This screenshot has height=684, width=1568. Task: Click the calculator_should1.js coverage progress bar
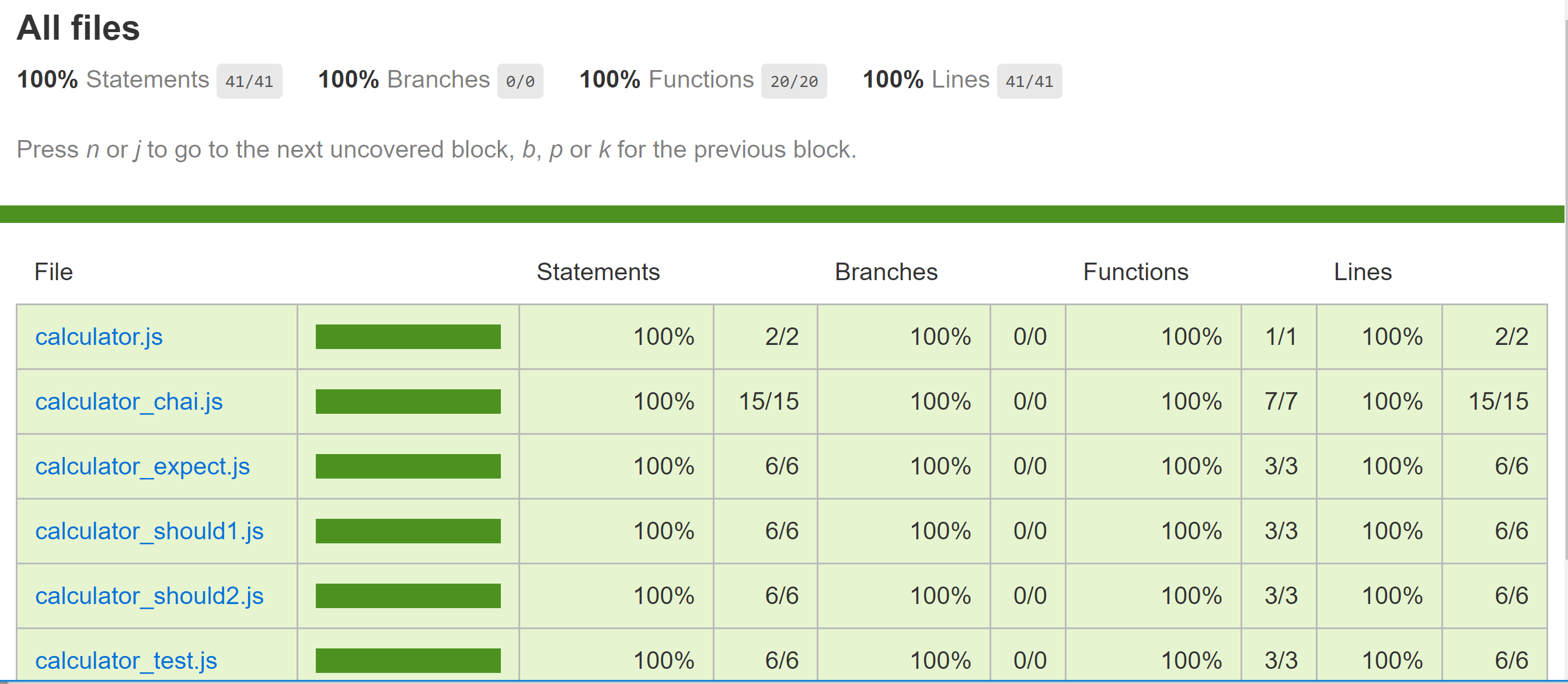pos(408,531)
